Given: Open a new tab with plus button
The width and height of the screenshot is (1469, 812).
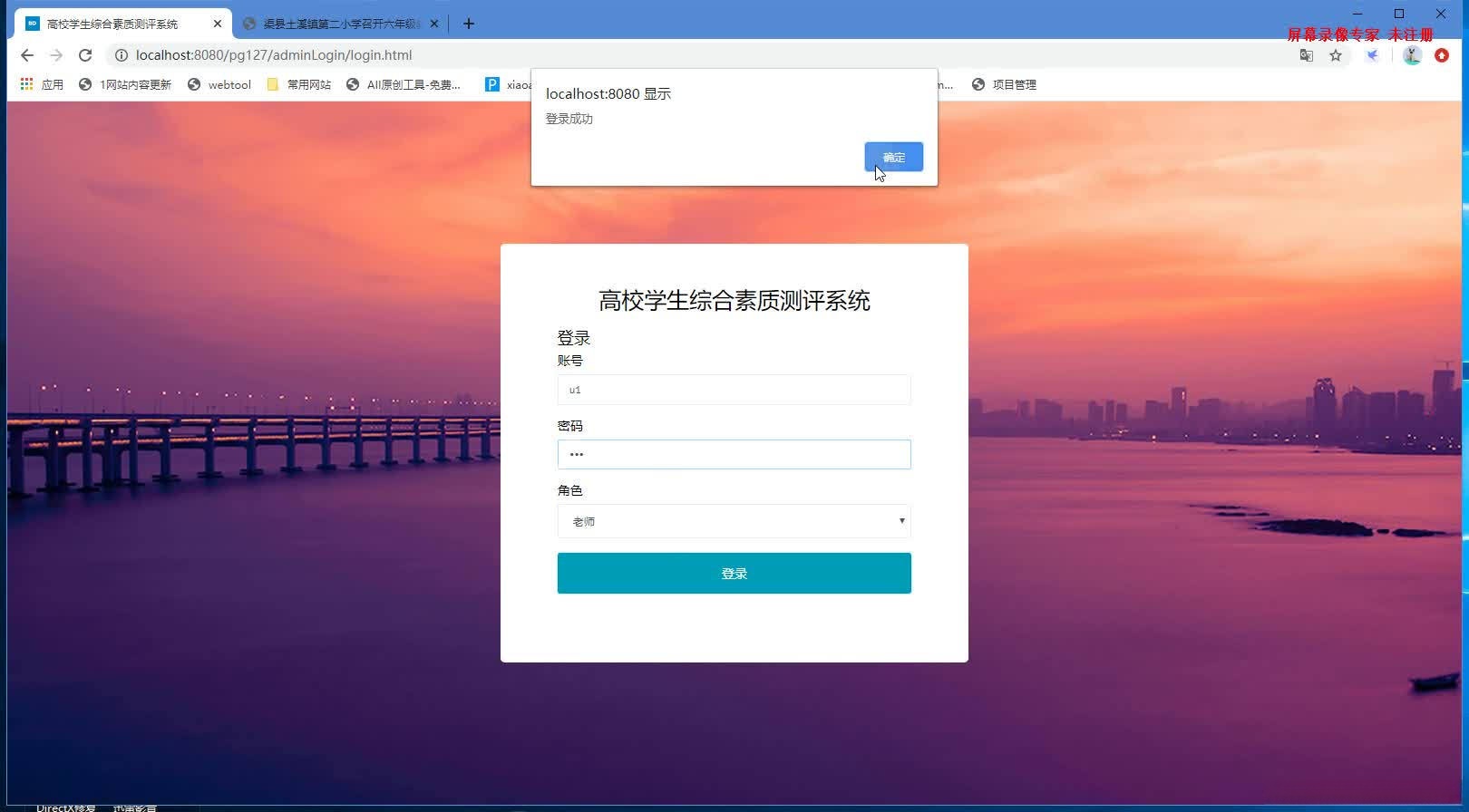Looking at the screenshot, I should [469, 24].
